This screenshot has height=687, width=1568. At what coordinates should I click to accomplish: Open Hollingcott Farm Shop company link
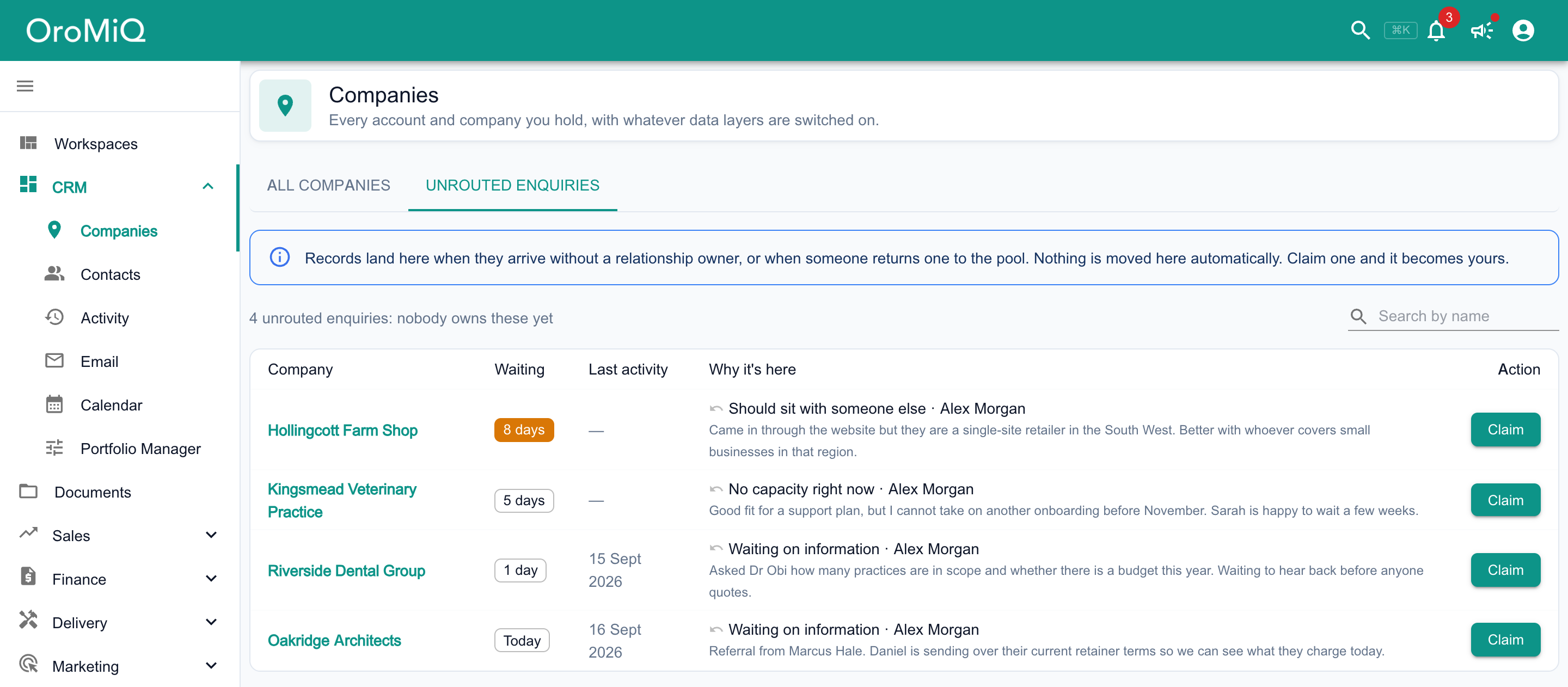click(x=342, y=430)
